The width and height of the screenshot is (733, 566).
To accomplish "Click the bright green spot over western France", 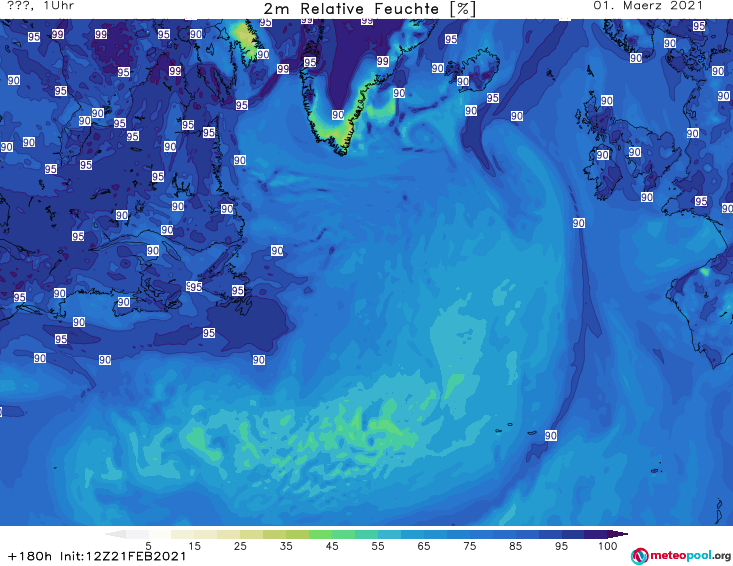I will [704, 272].
